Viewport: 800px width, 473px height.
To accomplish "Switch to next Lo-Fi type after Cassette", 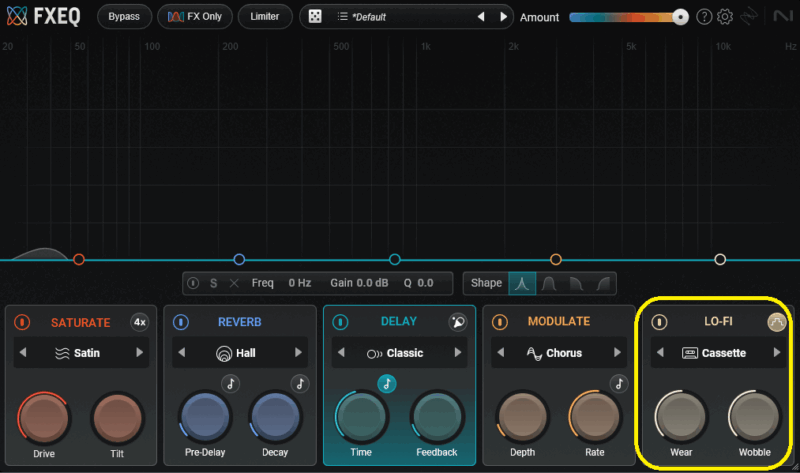I will tap(777, 353).
